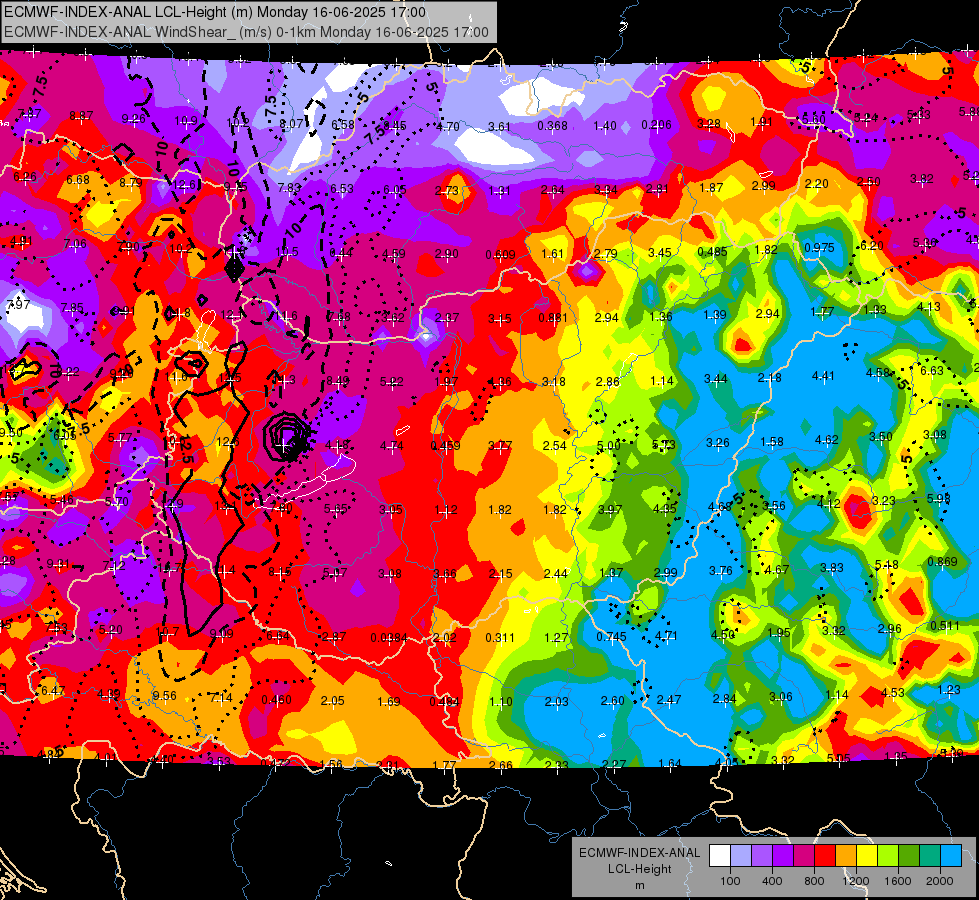This screenshot has height=900, width=979.
Task: Click the wind shear value 5.00
Action: click(609, 446)
